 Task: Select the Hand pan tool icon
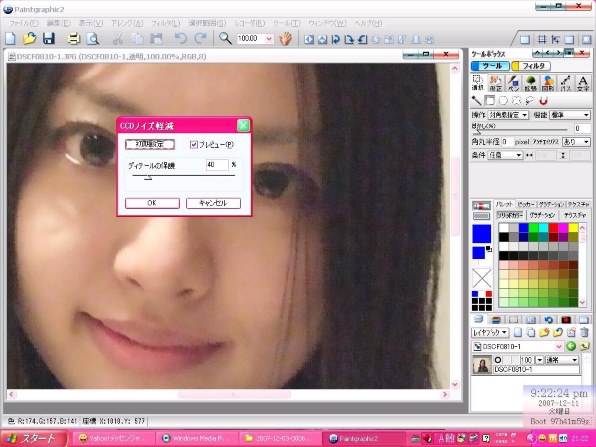coord(285,38)
